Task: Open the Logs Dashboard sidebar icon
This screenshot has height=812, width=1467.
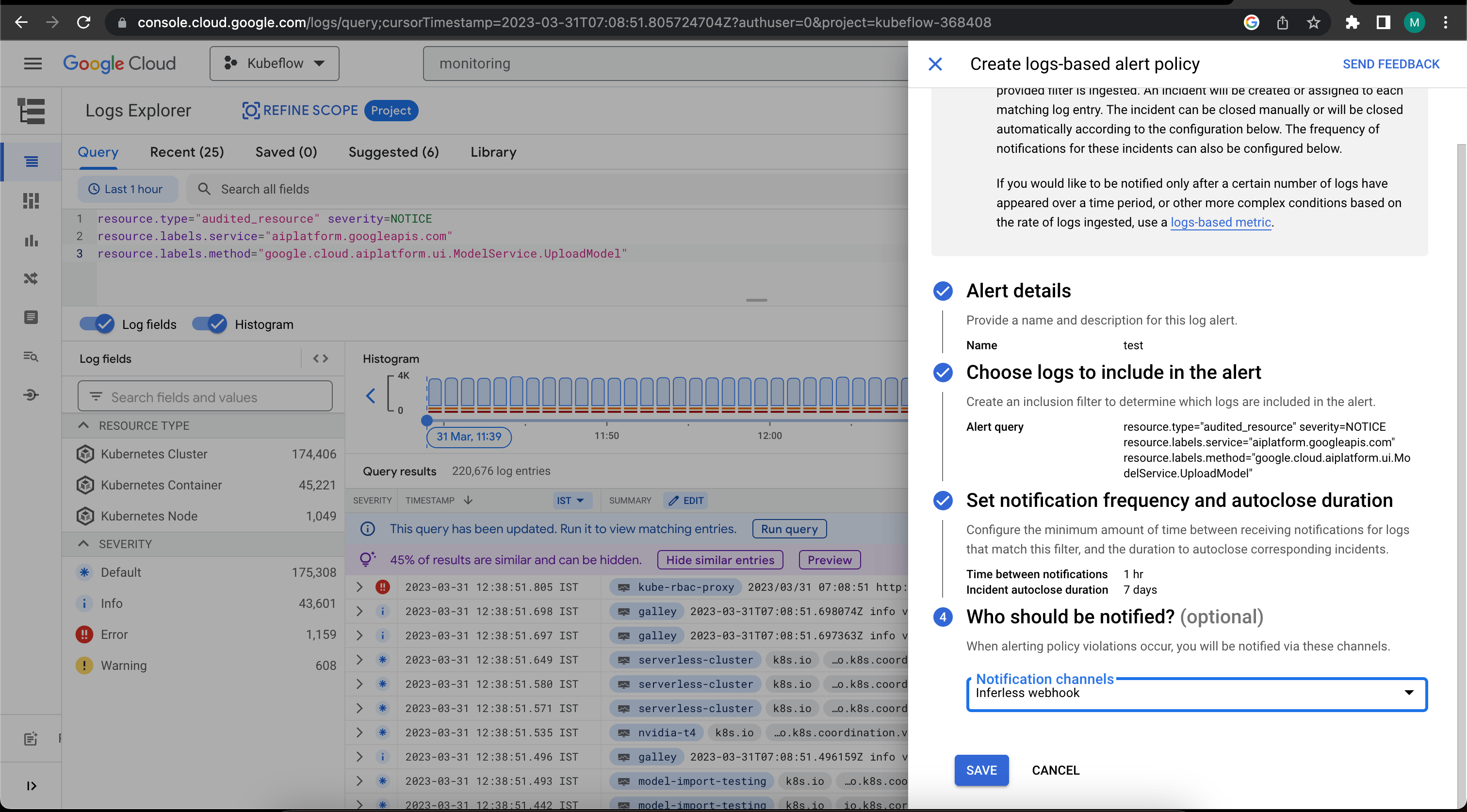Action: point(32,200)
